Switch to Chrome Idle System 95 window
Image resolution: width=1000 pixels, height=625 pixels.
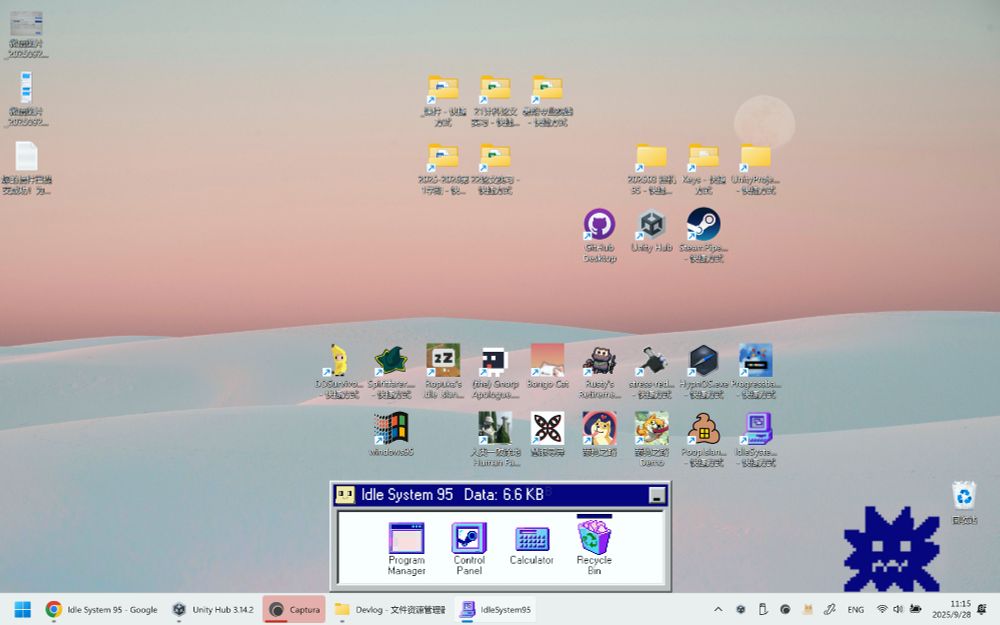click(102, 610)
